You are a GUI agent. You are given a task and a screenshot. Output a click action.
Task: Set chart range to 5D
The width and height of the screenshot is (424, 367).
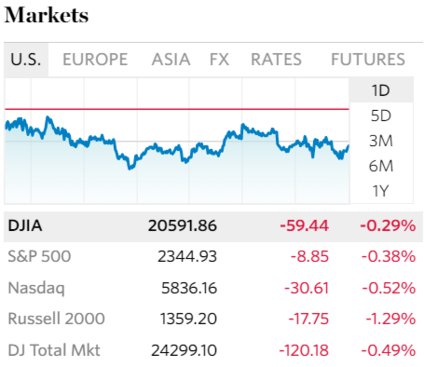coord(381,116)
